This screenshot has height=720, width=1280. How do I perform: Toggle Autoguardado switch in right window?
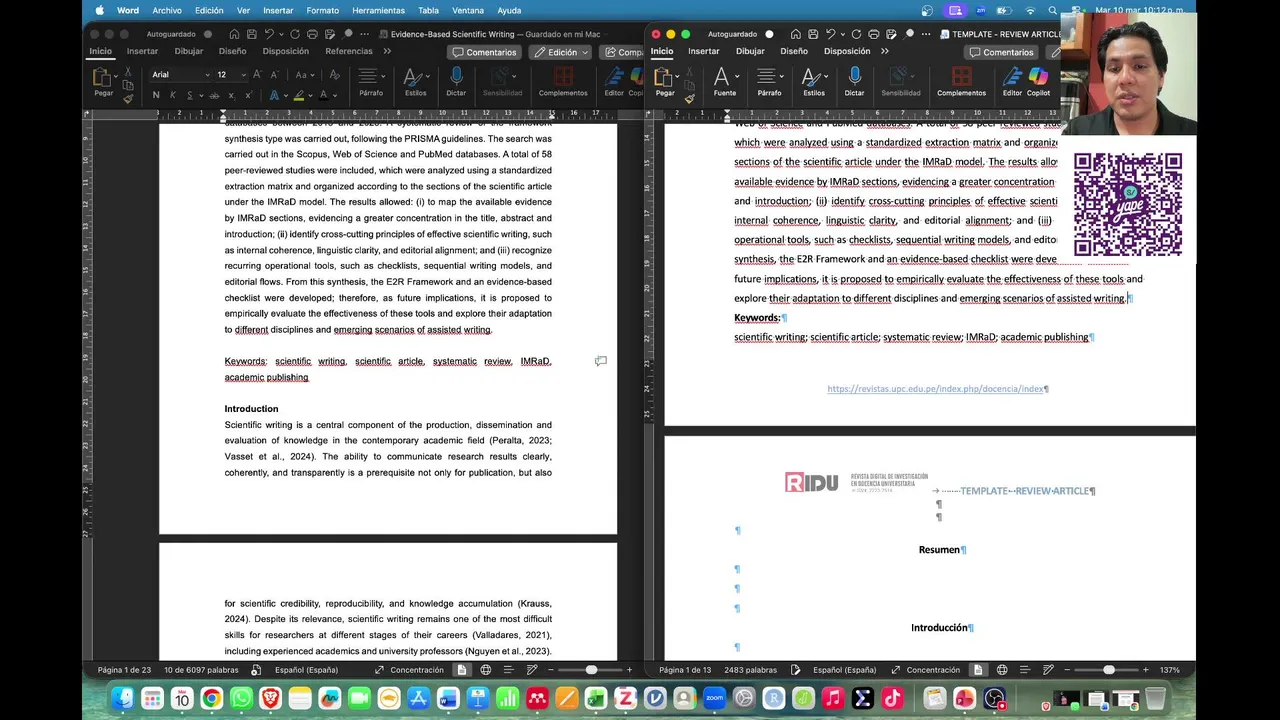point(769,34)
